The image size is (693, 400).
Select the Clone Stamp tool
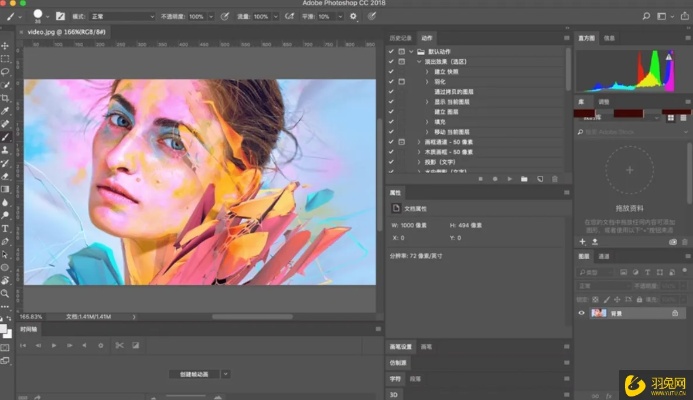(x=5, y=150)
